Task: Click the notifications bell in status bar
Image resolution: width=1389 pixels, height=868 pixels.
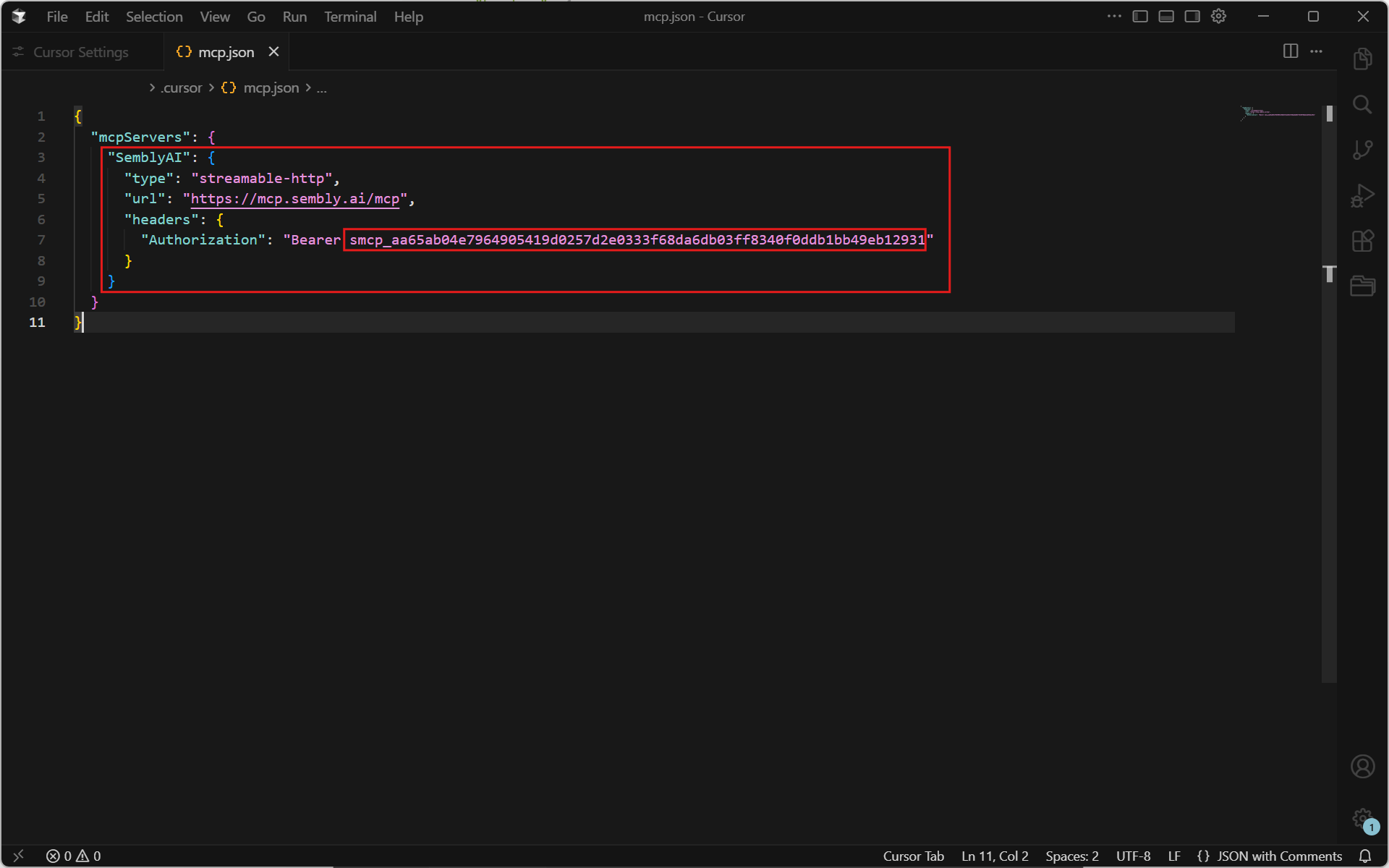Action: click(x=1364, y=856)
